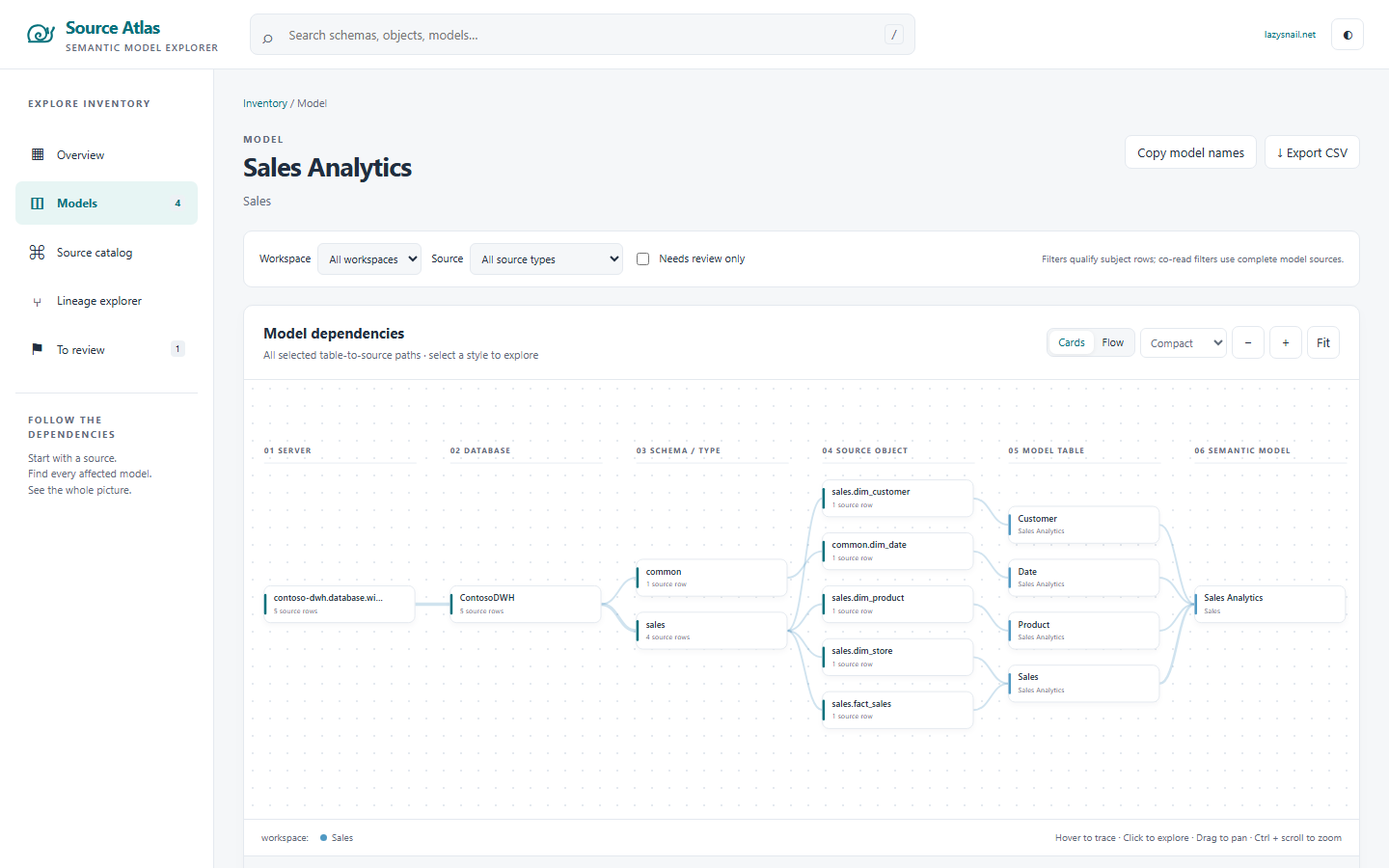The height and width of the screenshot is (868, 1389).
Task: Click the lazysnail.net user link
Action: pyautogui.click(x=1290, y=35)
